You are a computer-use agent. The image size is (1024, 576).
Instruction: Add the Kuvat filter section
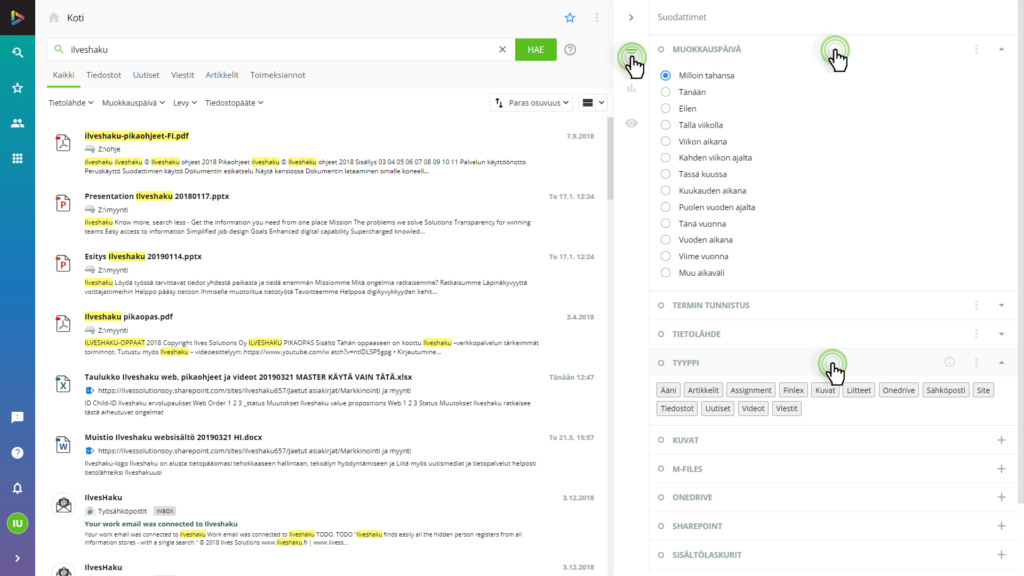point(1001,440)
